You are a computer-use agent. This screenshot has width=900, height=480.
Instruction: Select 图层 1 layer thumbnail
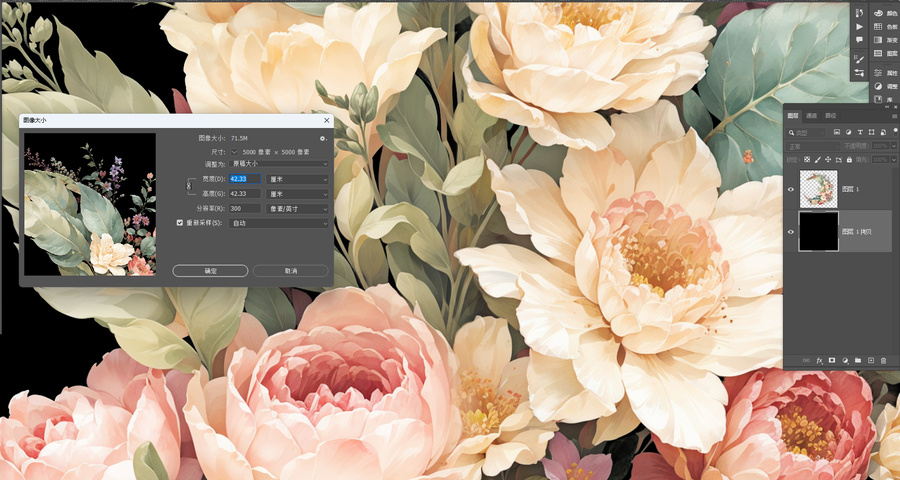tap(818, 189)
